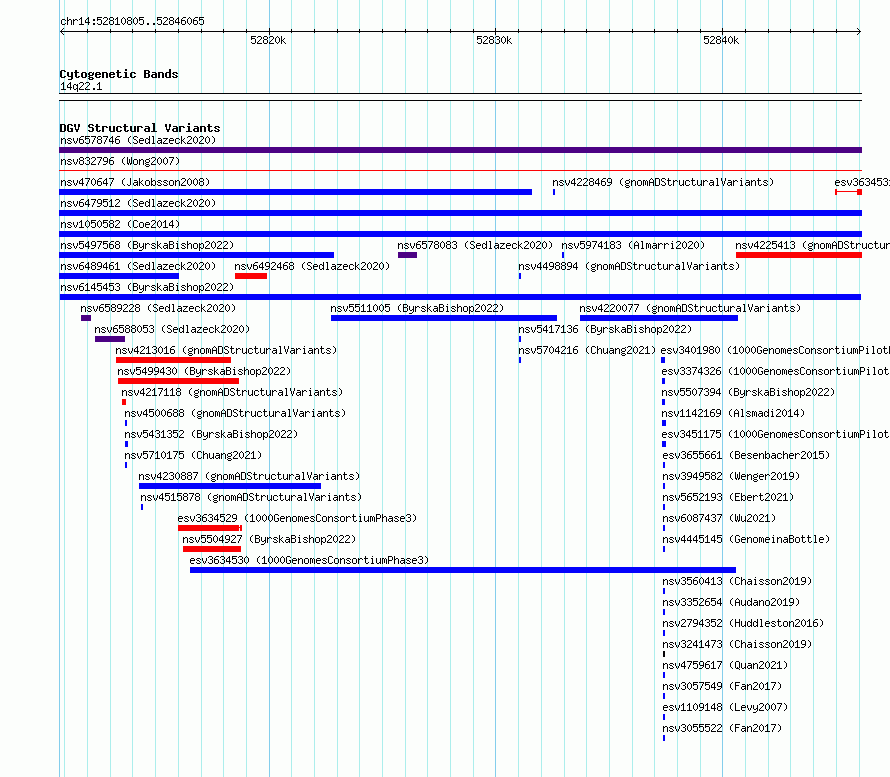Screen dimensions: 890x777
Task: Select nsv3560413 (Chaisson2019) label
Action: 737,581
